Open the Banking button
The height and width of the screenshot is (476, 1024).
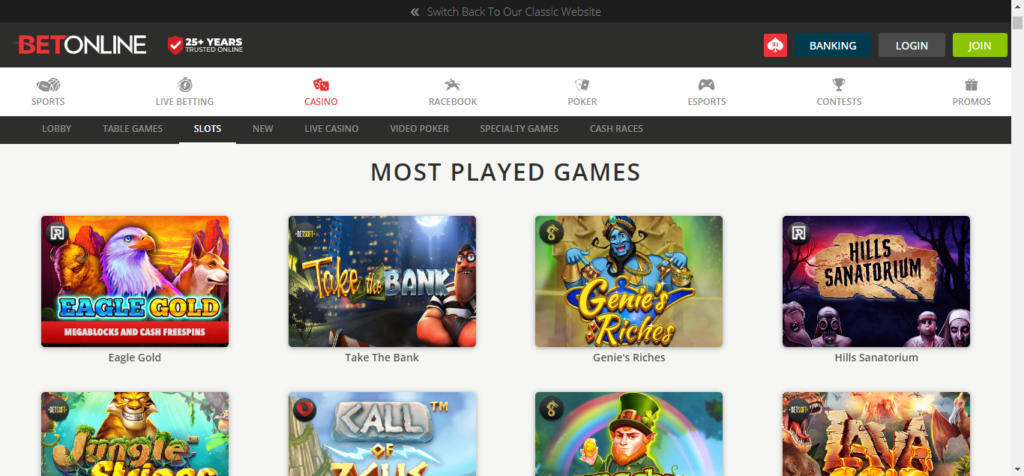click(833, 45)
